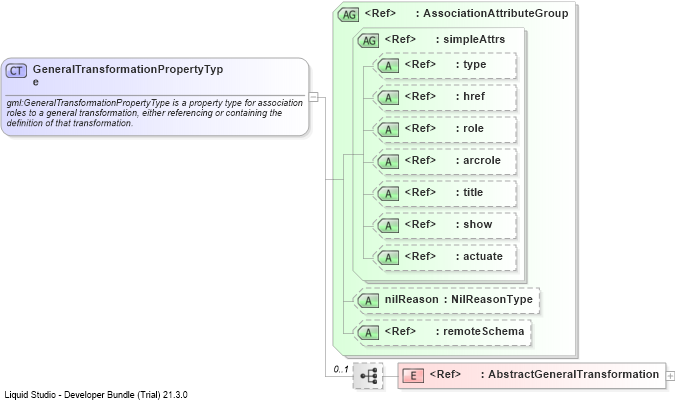Click the A icon beside href attribute
This screenshot has height=400, width=675.
coord(388,98)
